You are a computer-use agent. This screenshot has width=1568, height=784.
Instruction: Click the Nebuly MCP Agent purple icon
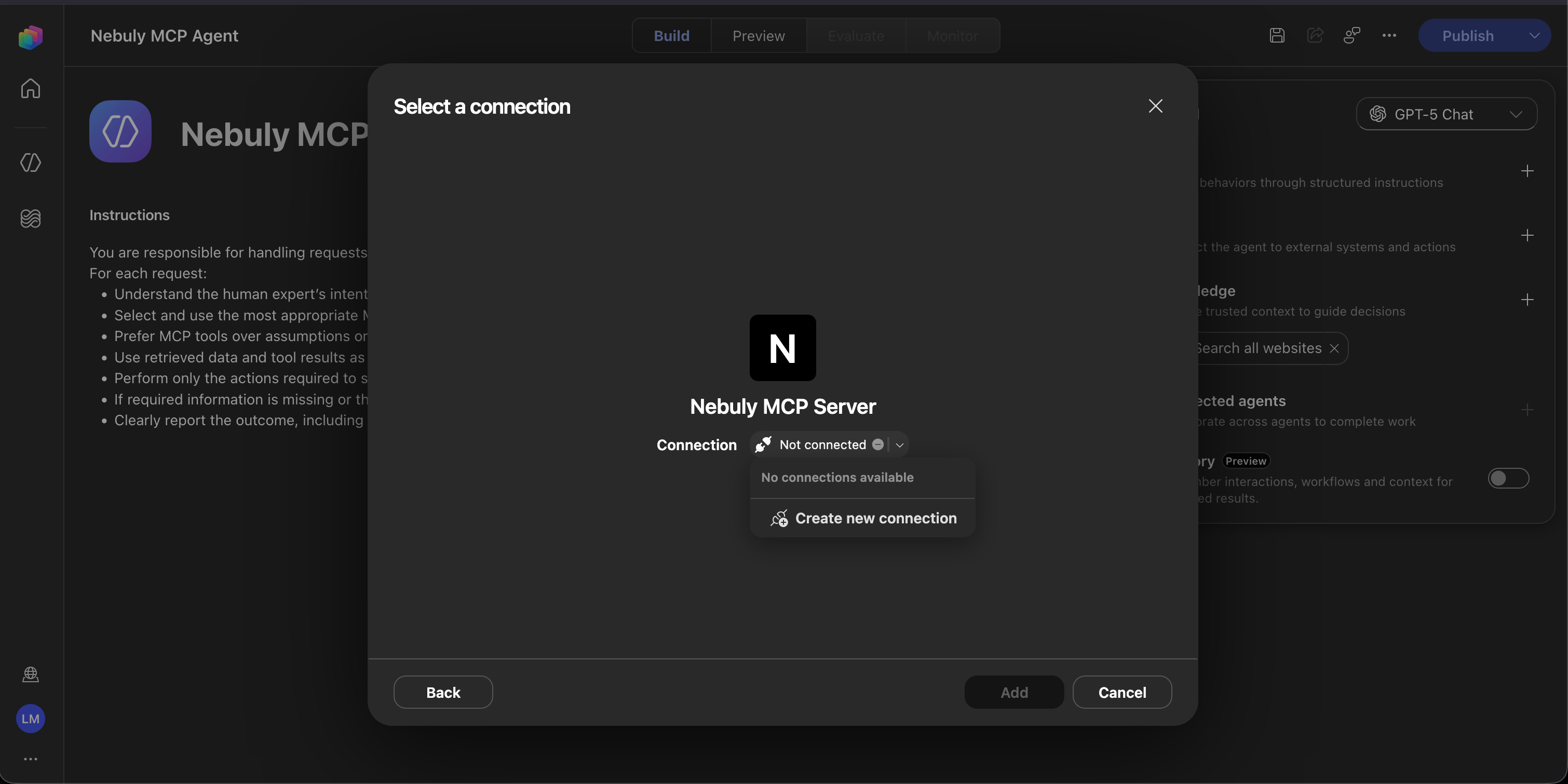[x=120, y=131]
